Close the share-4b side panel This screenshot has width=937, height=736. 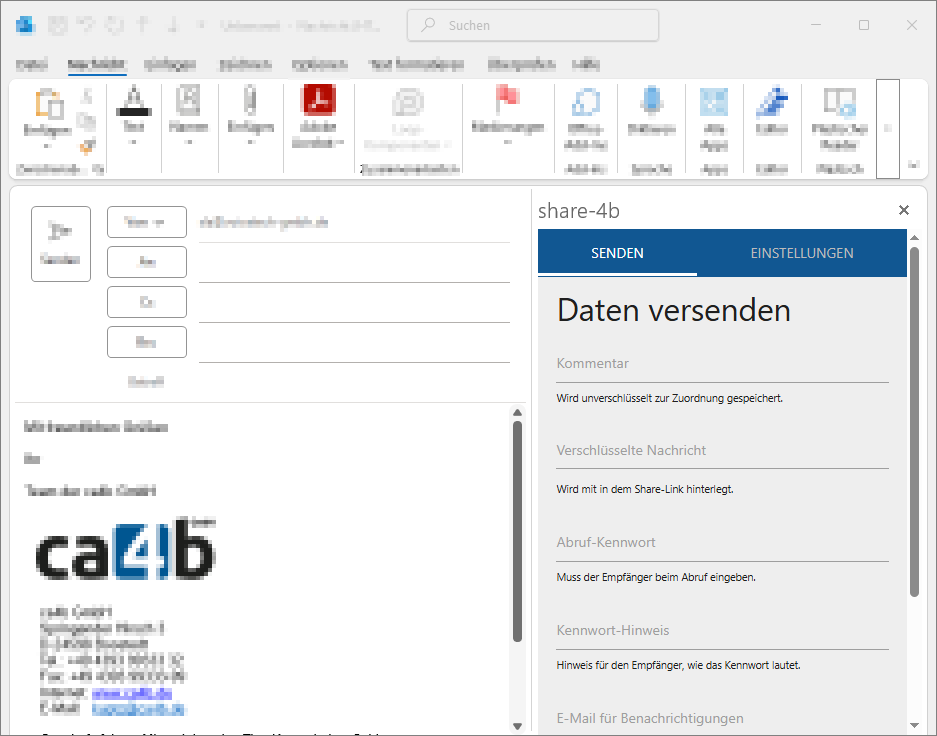coord(904,210)
